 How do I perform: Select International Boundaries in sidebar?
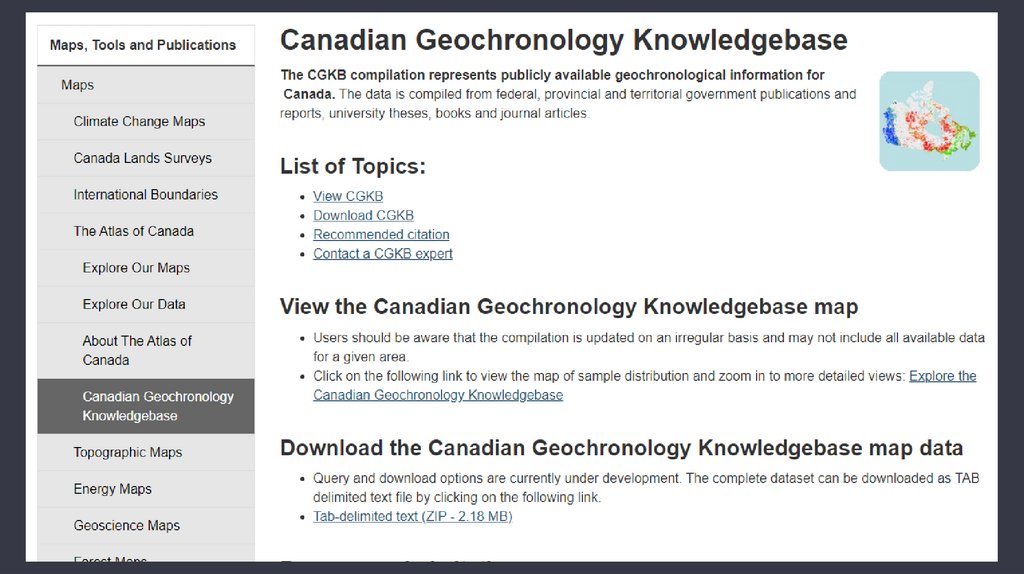tap(145, 194)
